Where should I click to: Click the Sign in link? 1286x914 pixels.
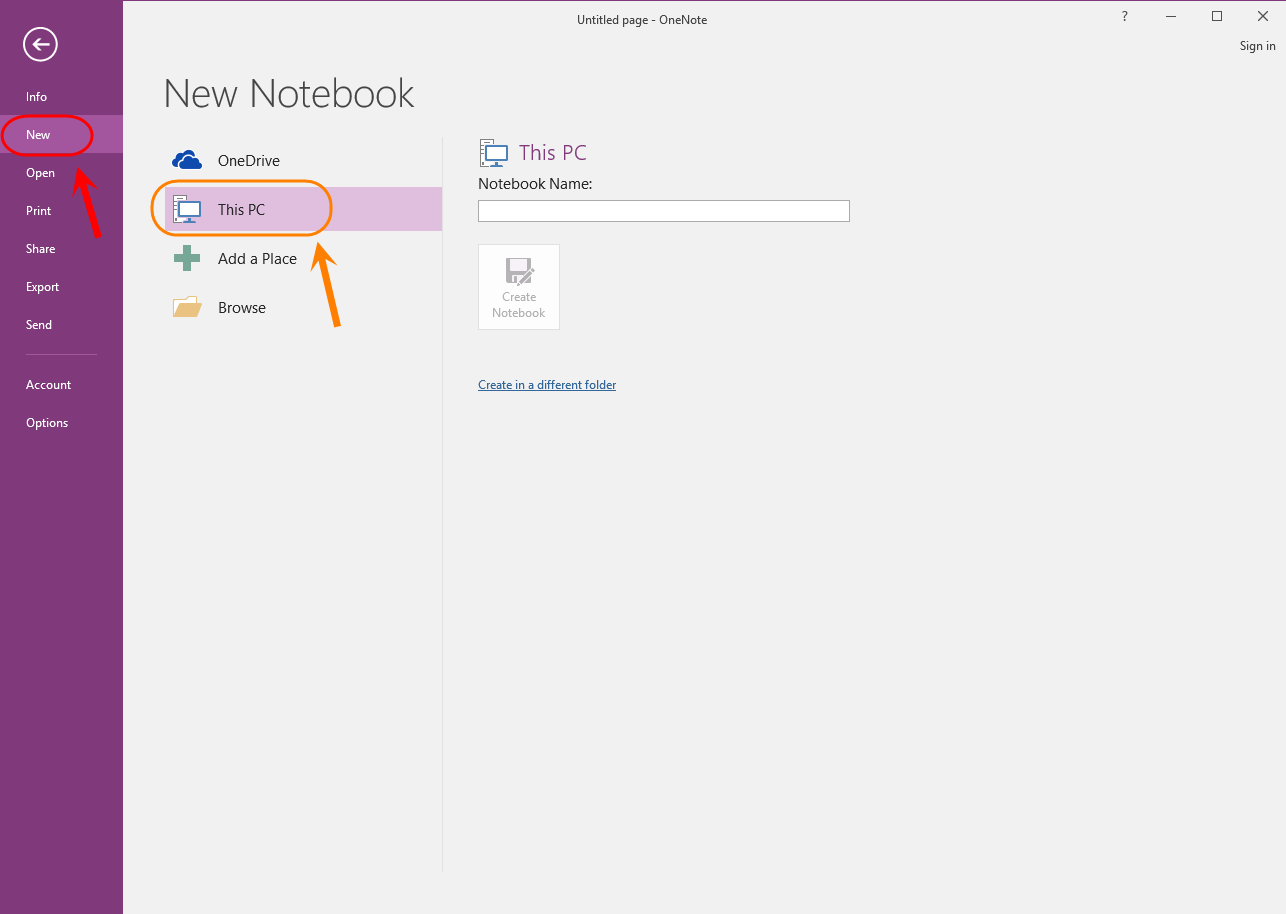(x=1257, y=46)
